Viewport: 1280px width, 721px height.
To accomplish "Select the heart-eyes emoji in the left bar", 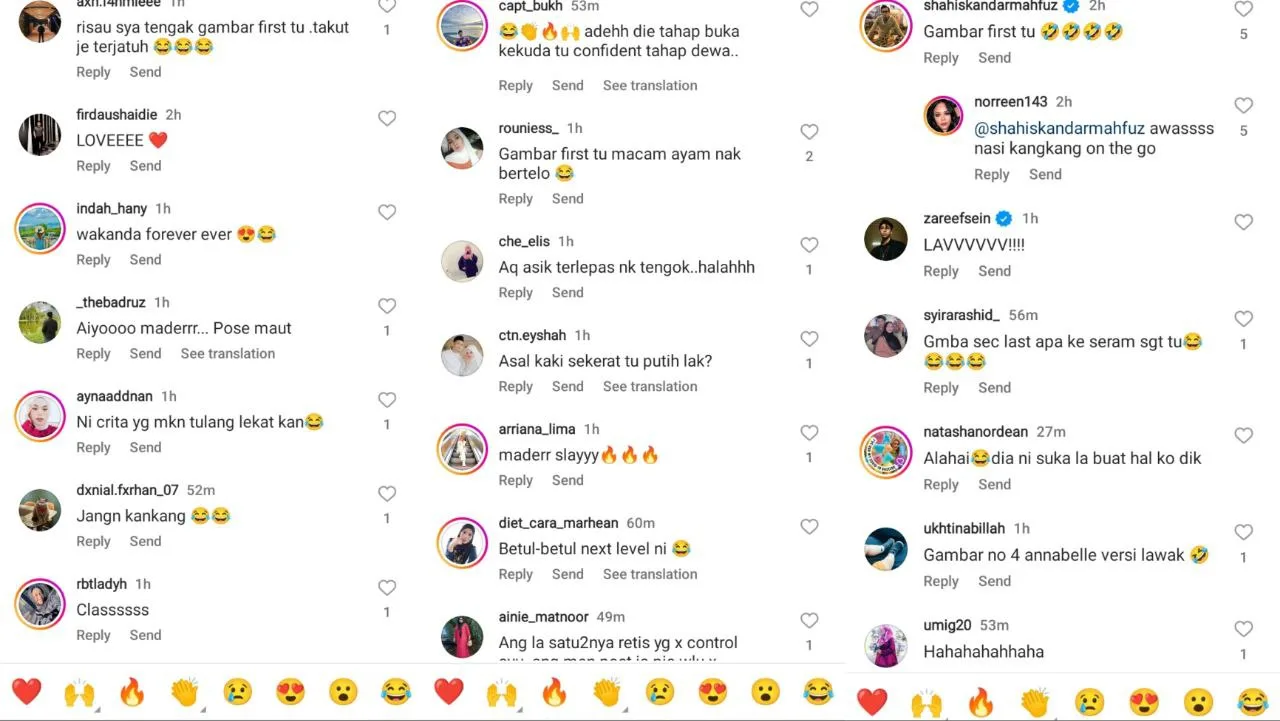I will coord(290,691).
